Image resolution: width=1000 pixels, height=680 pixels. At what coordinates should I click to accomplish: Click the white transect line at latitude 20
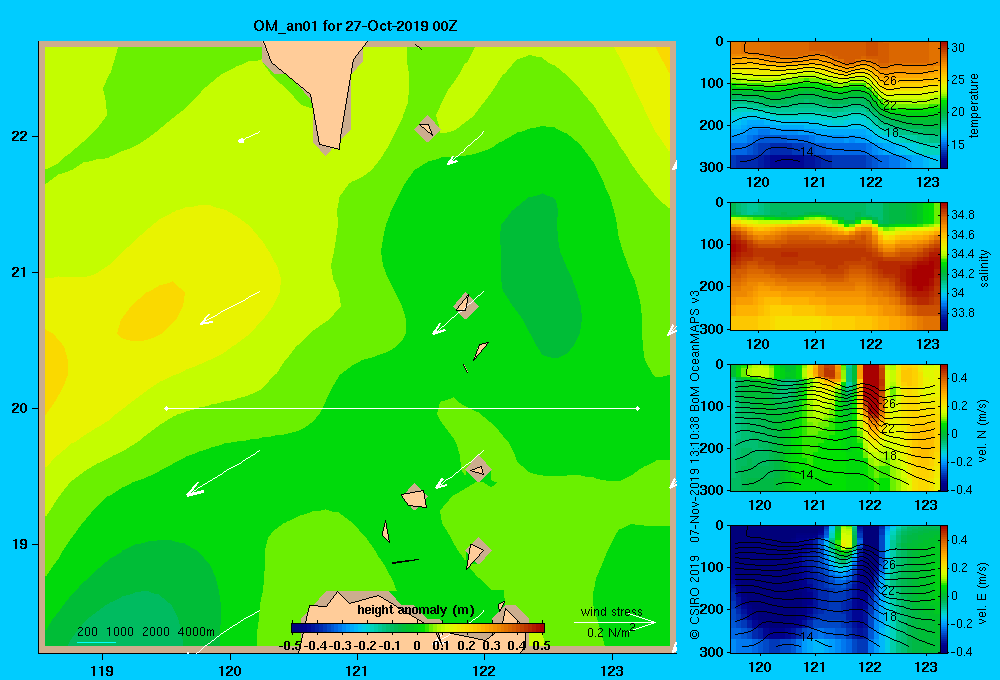402,408
